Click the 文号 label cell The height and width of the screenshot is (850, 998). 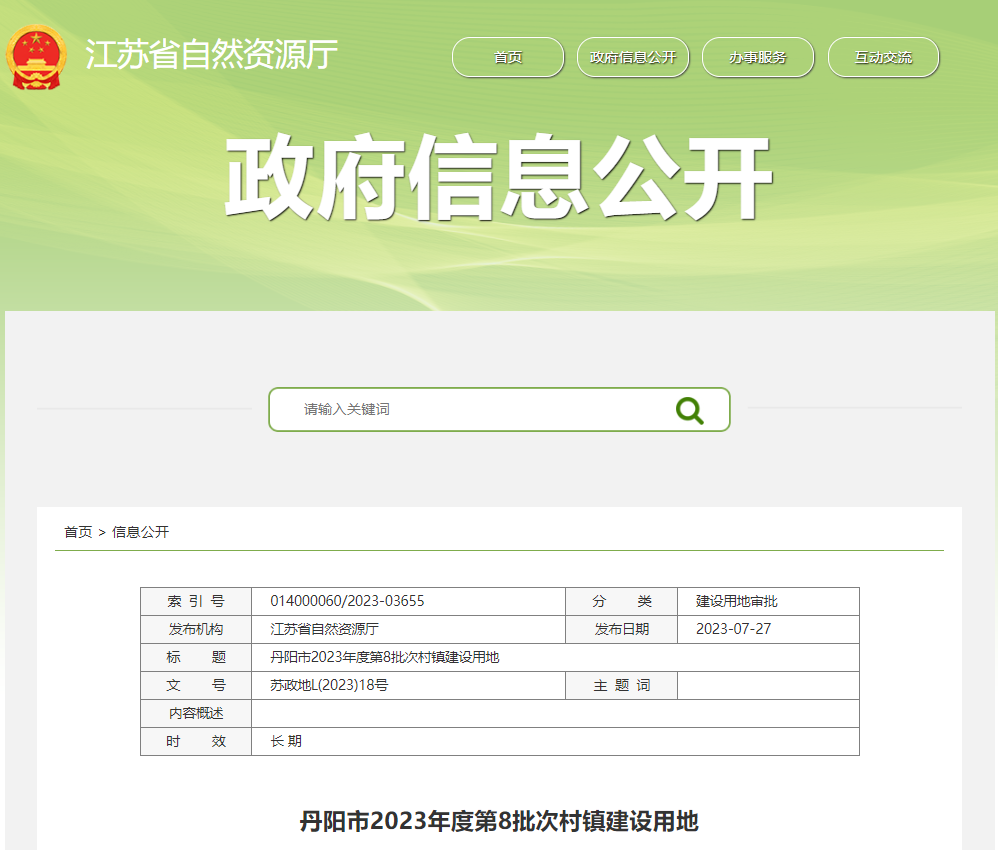coord(196,685)
